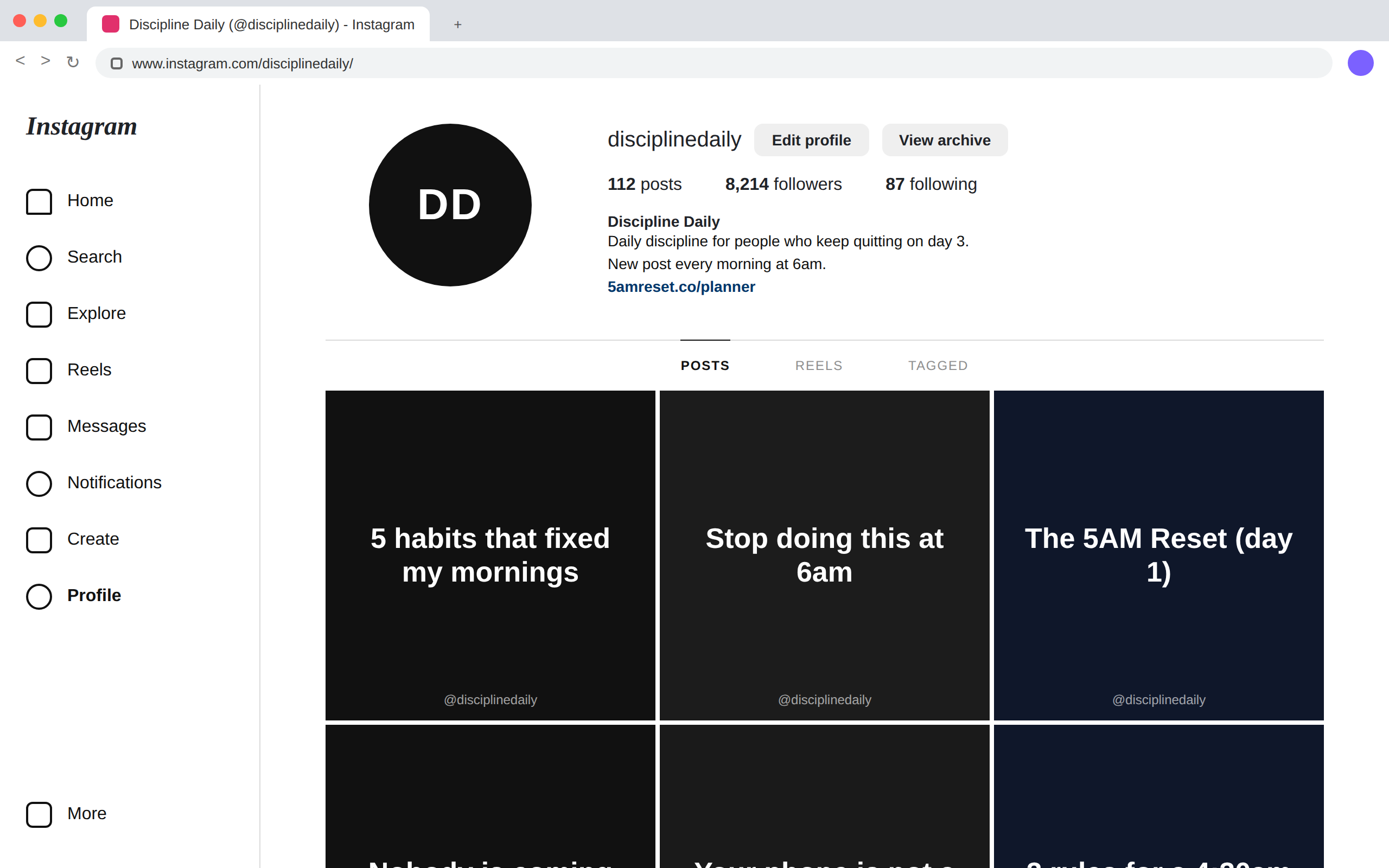Open 'The 5AM Reset (day 1)' post

(x=1158, y=555)
